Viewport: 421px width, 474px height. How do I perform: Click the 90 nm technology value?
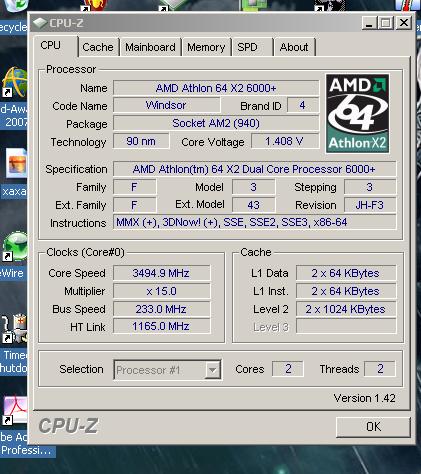click(x=141, y=141)
